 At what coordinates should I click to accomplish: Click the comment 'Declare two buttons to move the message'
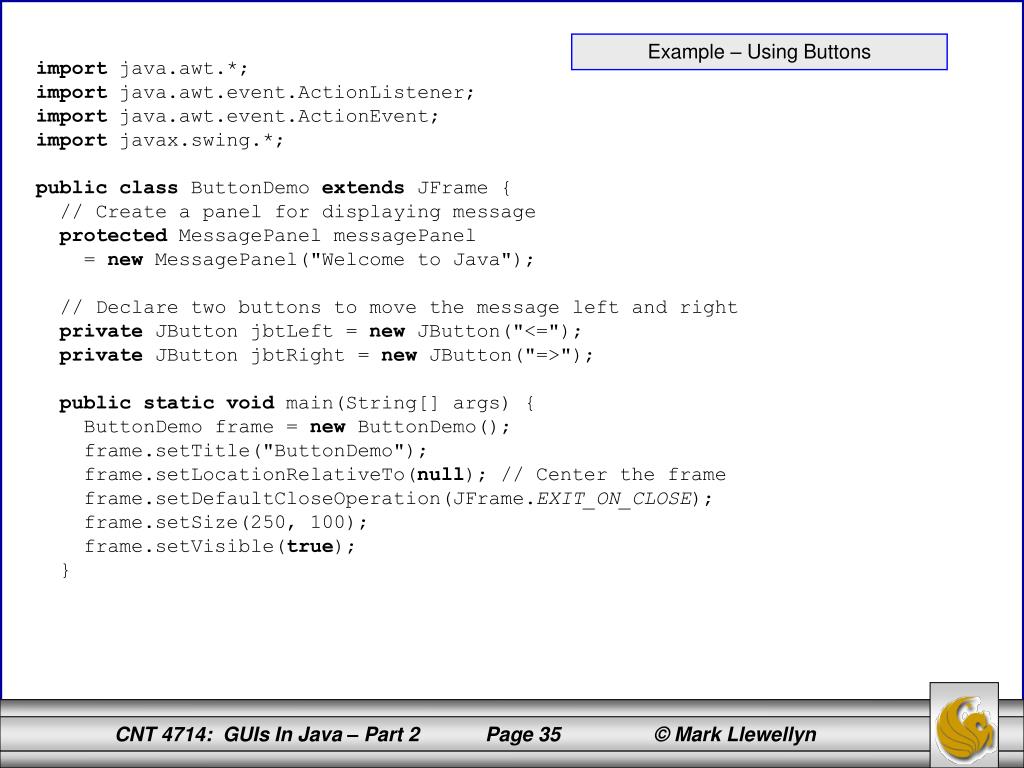[x=398, y=307]
